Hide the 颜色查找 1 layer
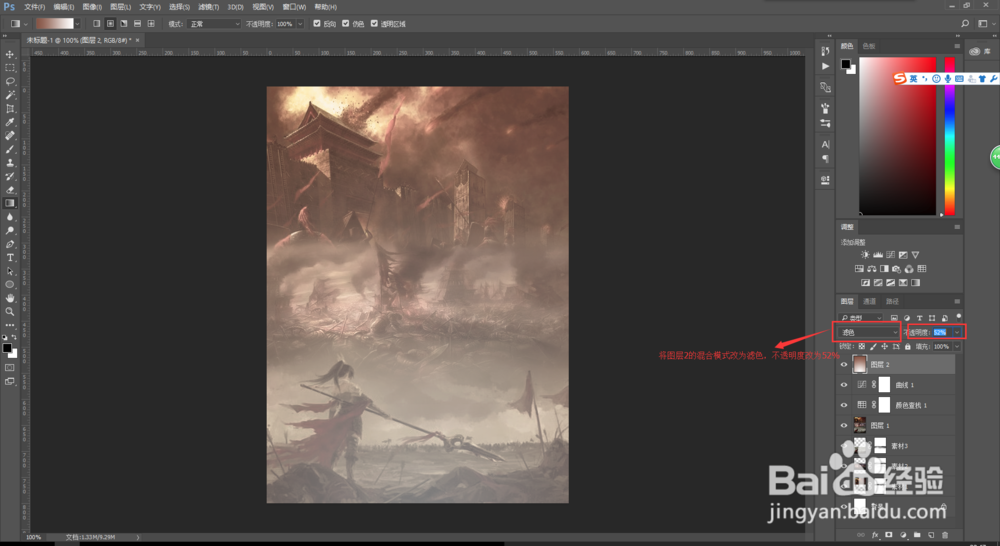The height and width of the screenshot is (546, 1000). click(844, 405)
